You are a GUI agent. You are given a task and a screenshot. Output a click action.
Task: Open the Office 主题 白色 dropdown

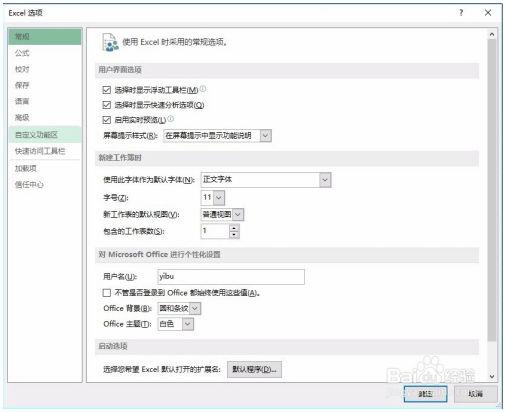coord(175,324)
